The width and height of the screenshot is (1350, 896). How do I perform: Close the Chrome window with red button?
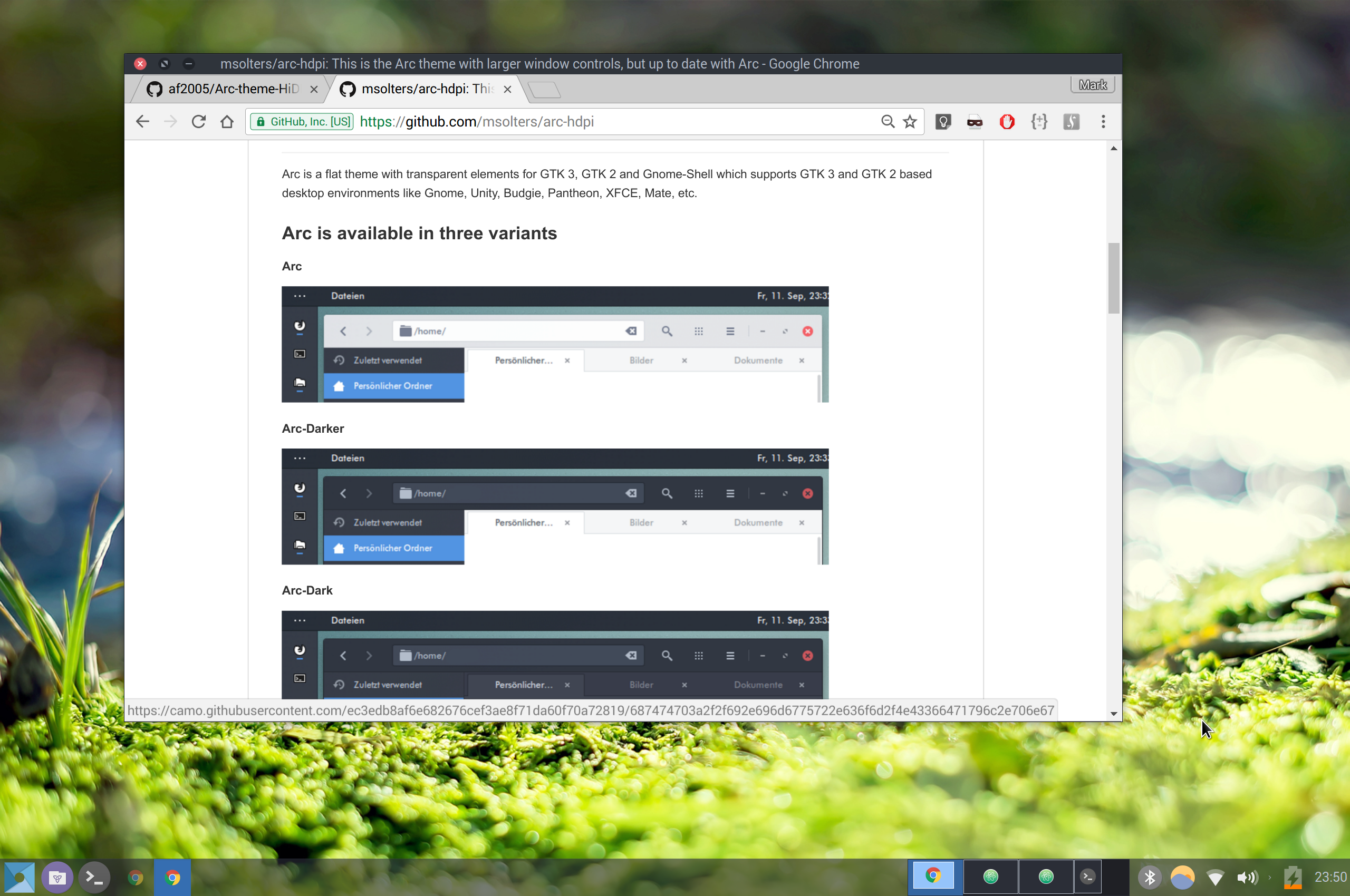(x=140, y=63)
